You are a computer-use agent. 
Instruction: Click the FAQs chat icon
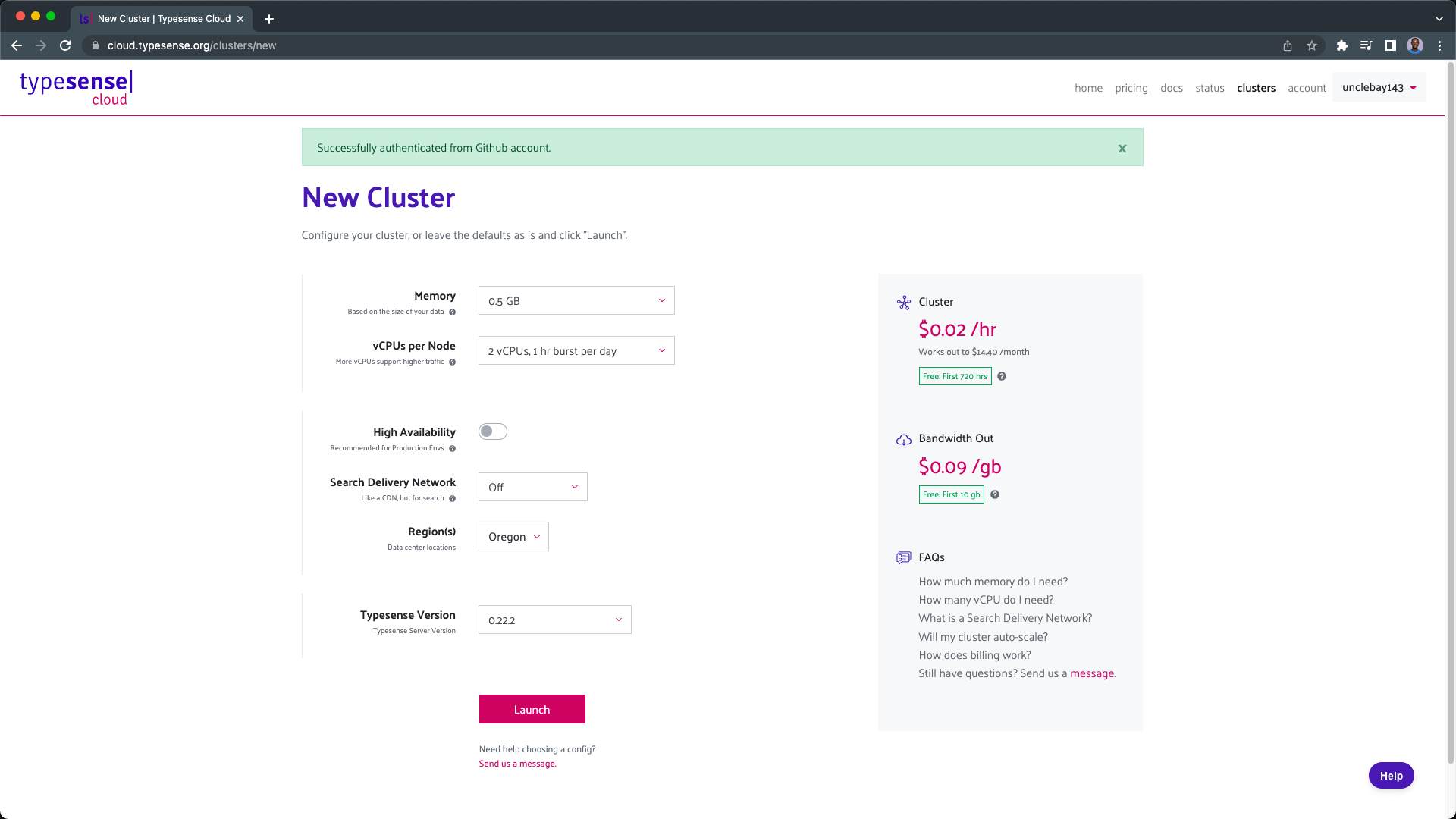pyautogui.click(x=904, y=558)
